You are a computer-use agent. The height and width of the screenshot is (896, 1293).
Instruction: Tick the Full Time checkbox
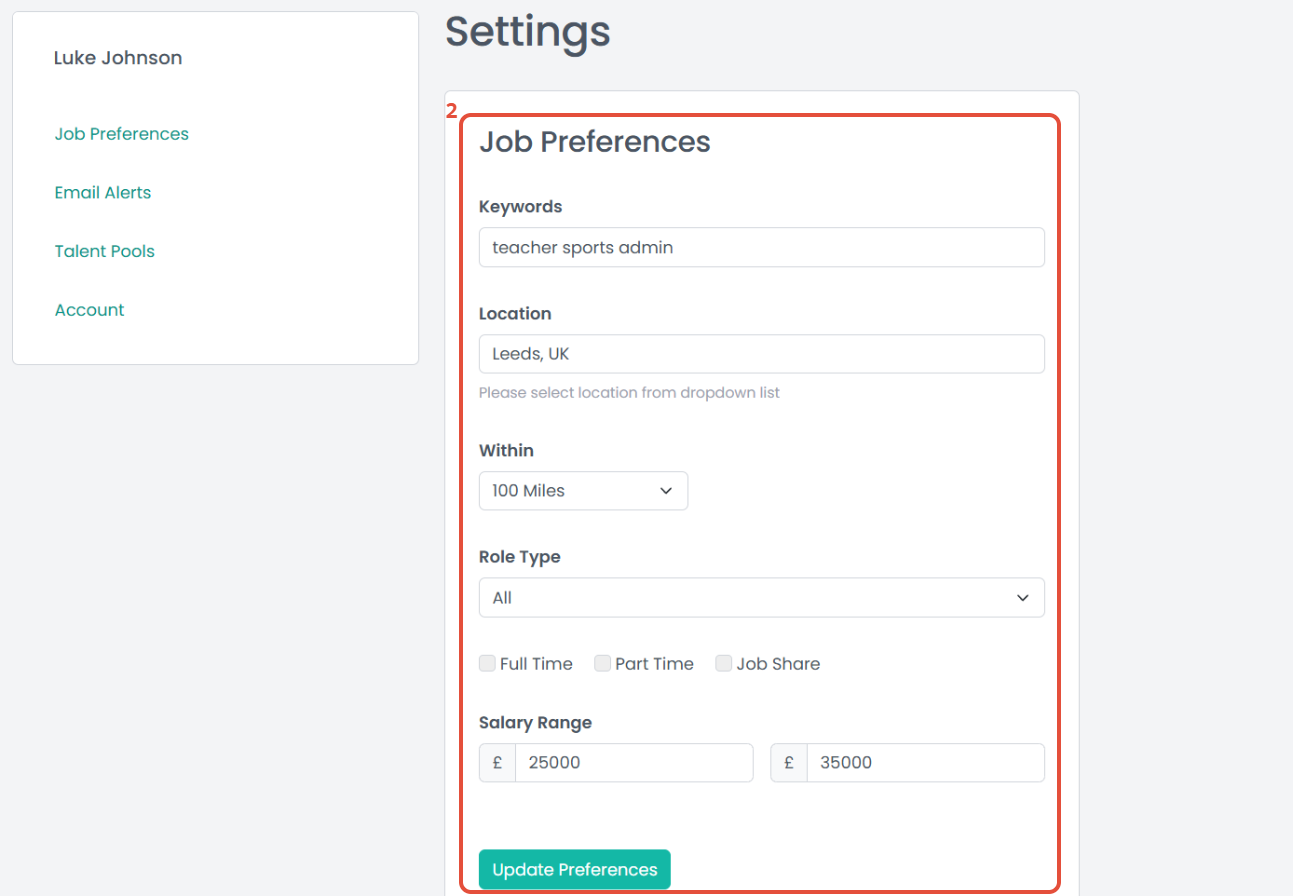pyautogui.click(x=488, y=663)
